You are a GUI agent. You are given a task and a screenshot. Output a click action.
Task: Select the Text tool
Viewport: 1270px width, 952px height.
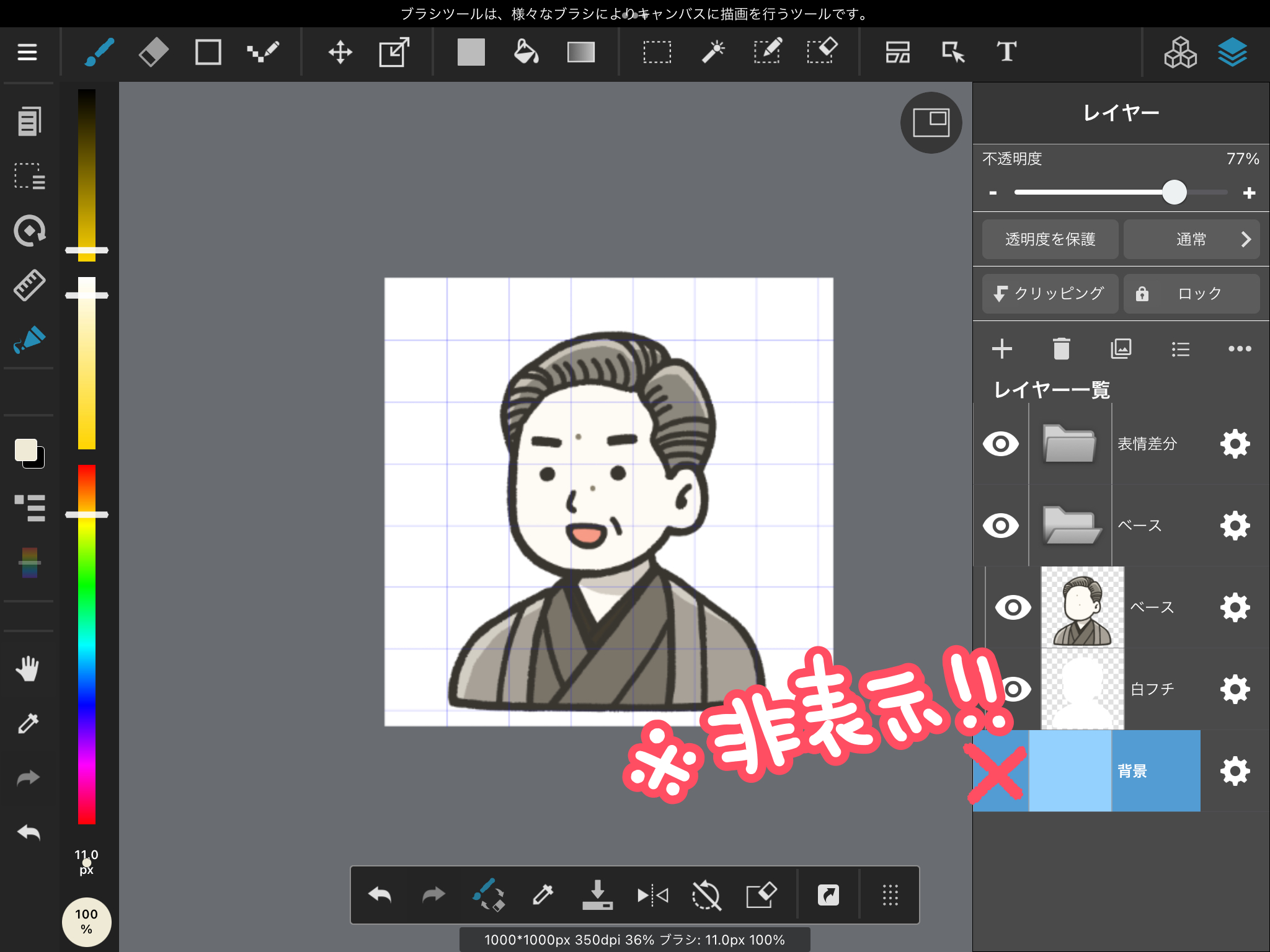click(x=1006, y=52)
